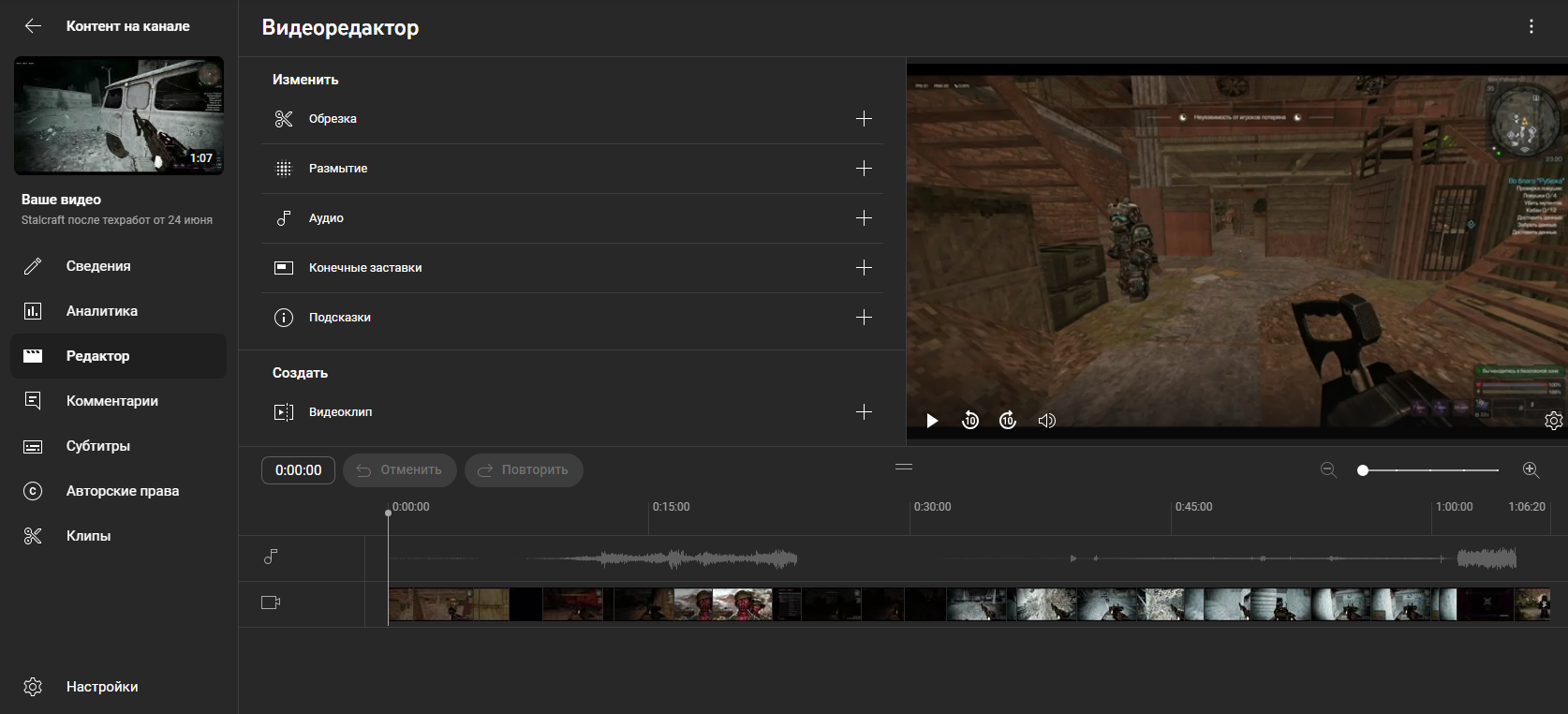Viewport: 1568px width, 714px height.
Task: Open Настройки gear at bottom of sidebar
Action: 34,687
